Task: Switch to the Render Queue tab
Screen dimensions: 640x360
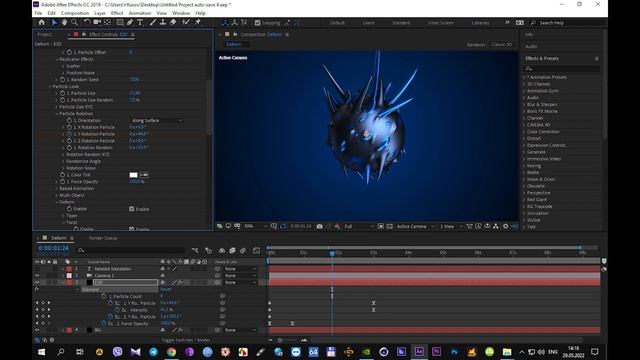Action: click(x=103, y=238)
